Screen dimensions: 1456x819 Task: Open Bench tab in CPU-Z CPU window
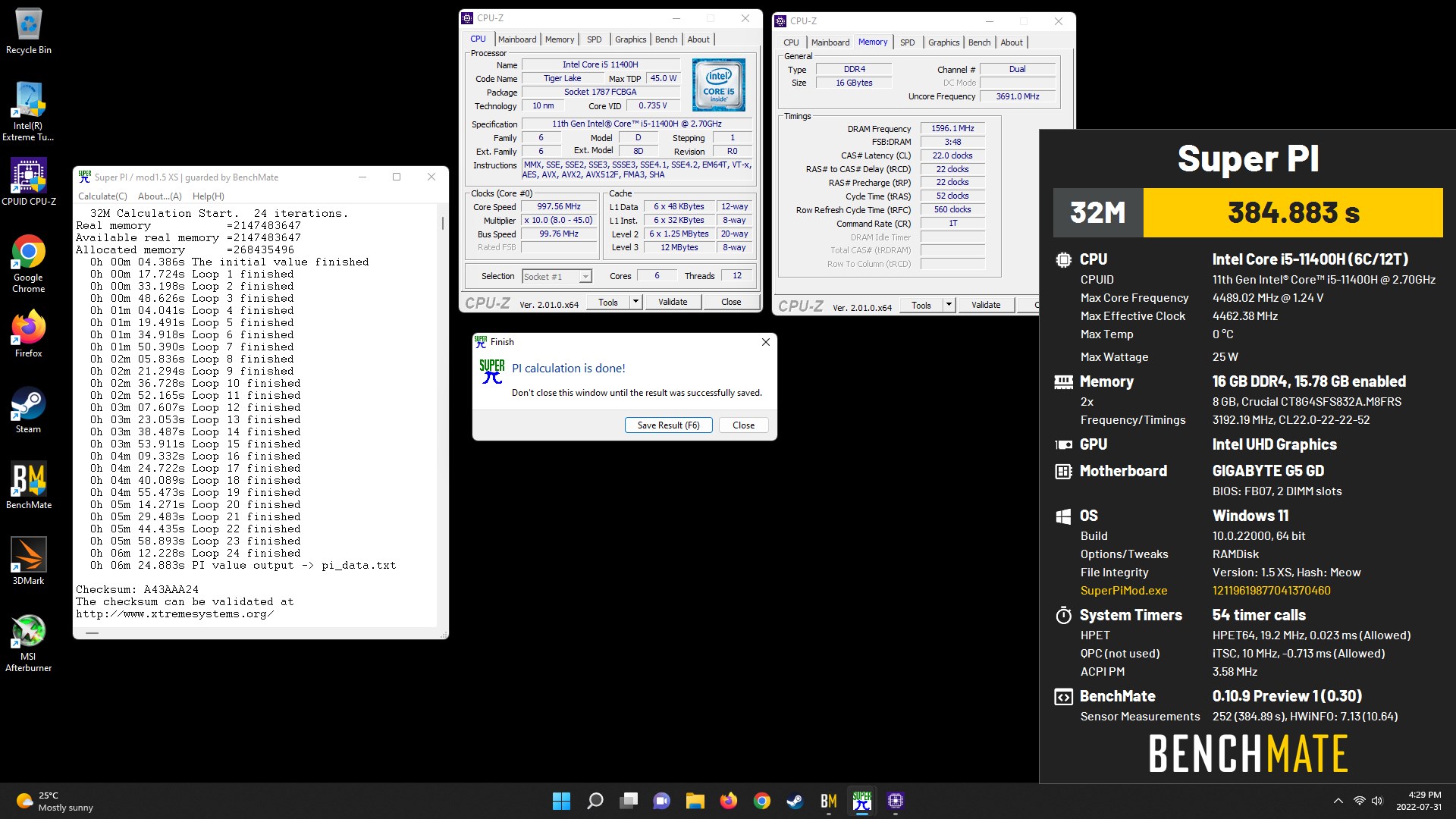(x=667, y=39)
